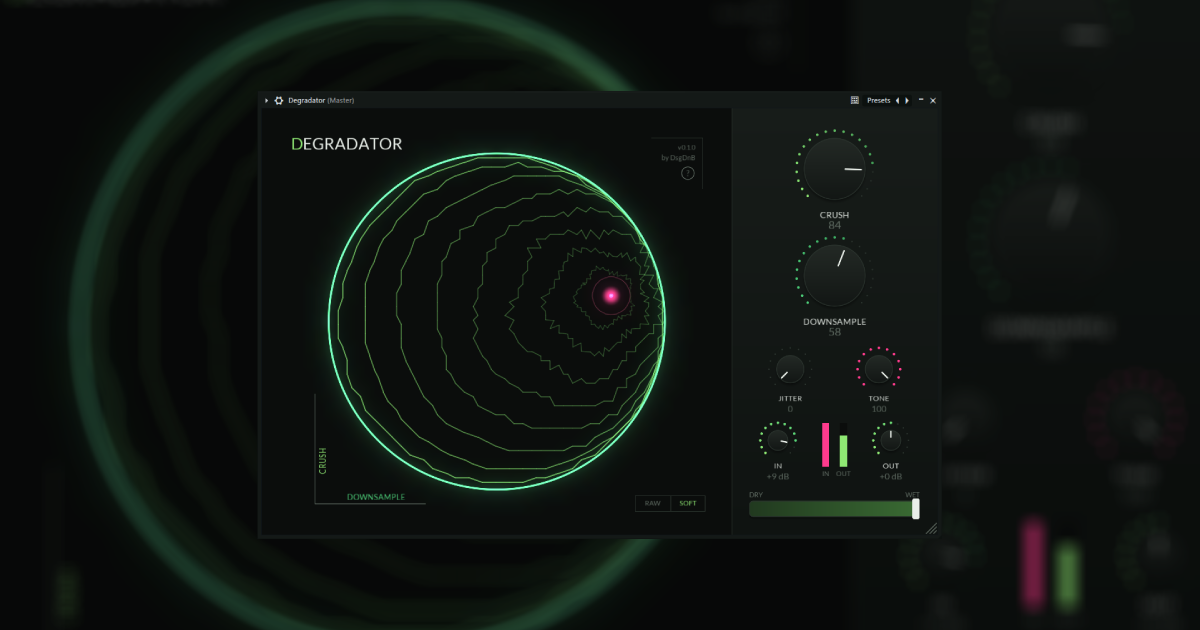Click the WET label
Viewport: 1200px width, 630px height.
pos(913,495)
